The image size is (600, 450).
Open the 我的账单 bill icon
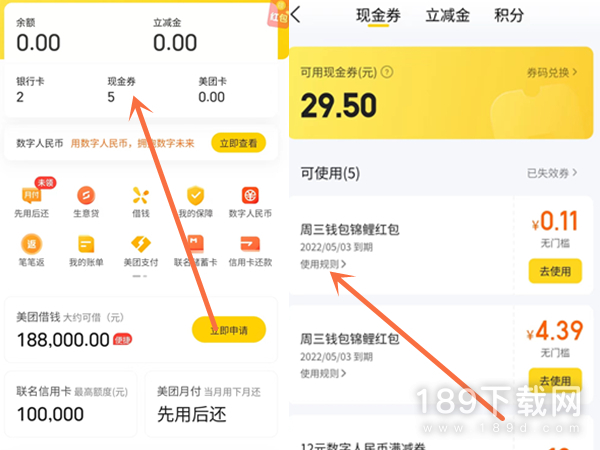click(86, 244)
